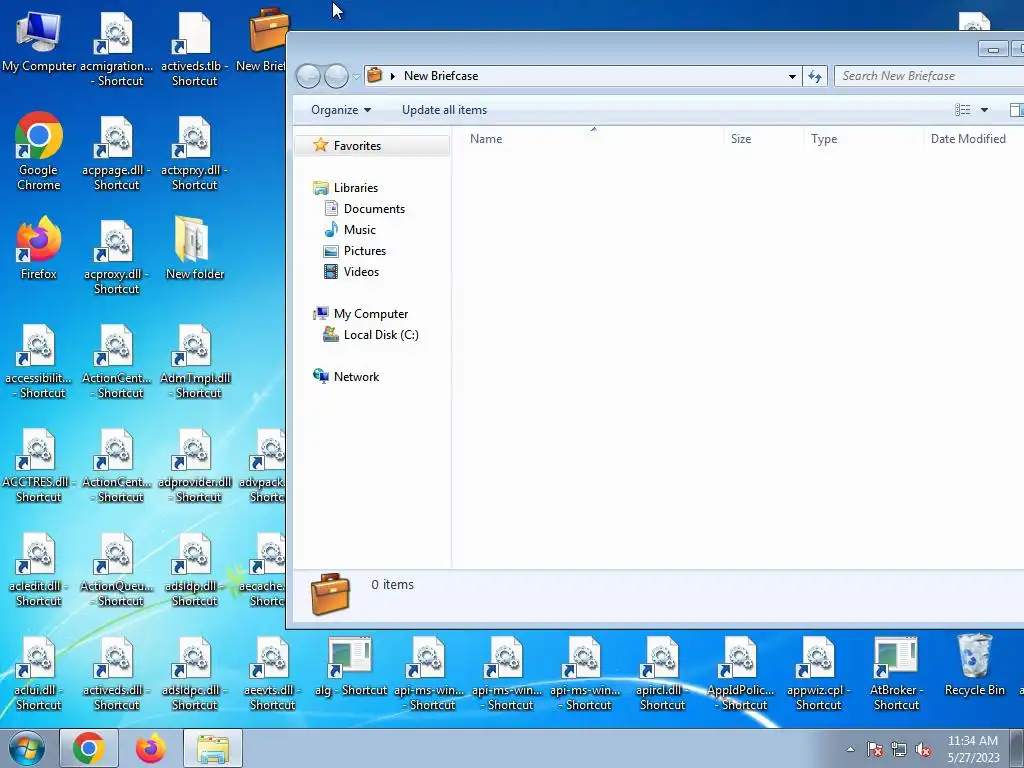Image resolution: width=1024 pixels, height=768 pixels.
Task: Select aeevts.dll Shortcut icon
Action: (x=272, y=673)
